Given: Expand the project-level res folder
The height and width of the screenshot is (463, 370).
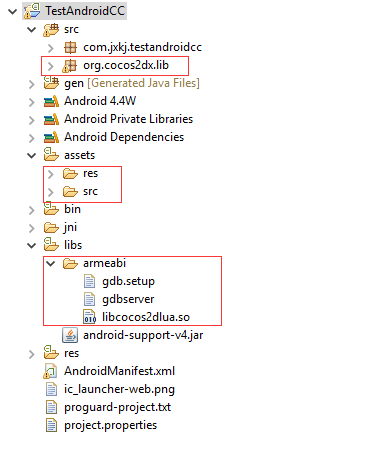Looking at the screenshot, I should (32, 354).
